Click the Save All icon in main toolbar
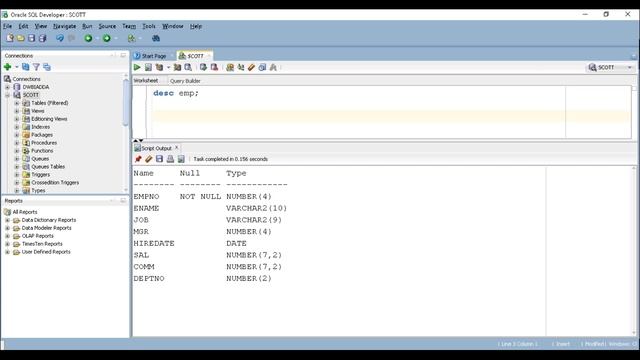Viewport: 640px width, 360px height. [x=42, y=38]
